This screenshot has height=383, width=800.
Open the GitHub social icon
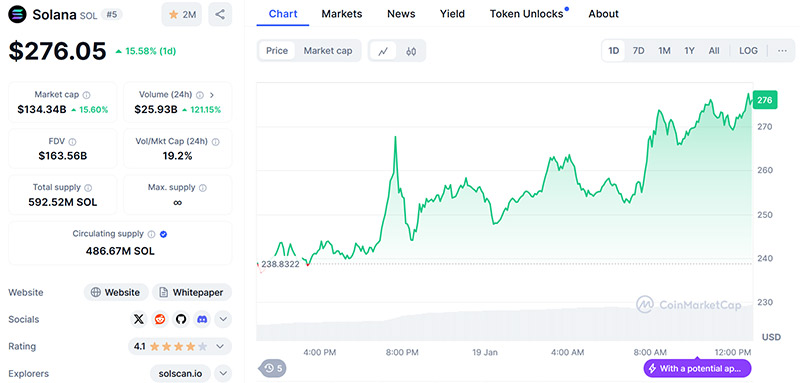[181, 319]
